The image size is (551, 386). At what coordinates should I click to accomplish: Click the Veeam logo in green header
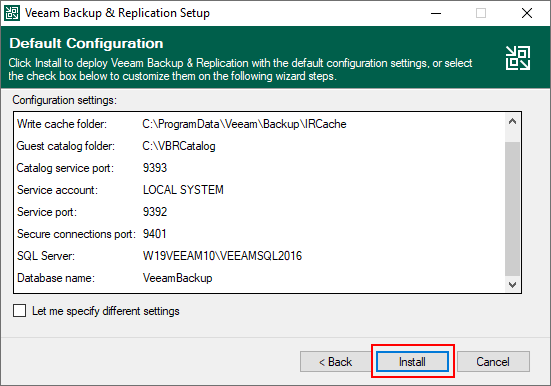coord(518,58)
